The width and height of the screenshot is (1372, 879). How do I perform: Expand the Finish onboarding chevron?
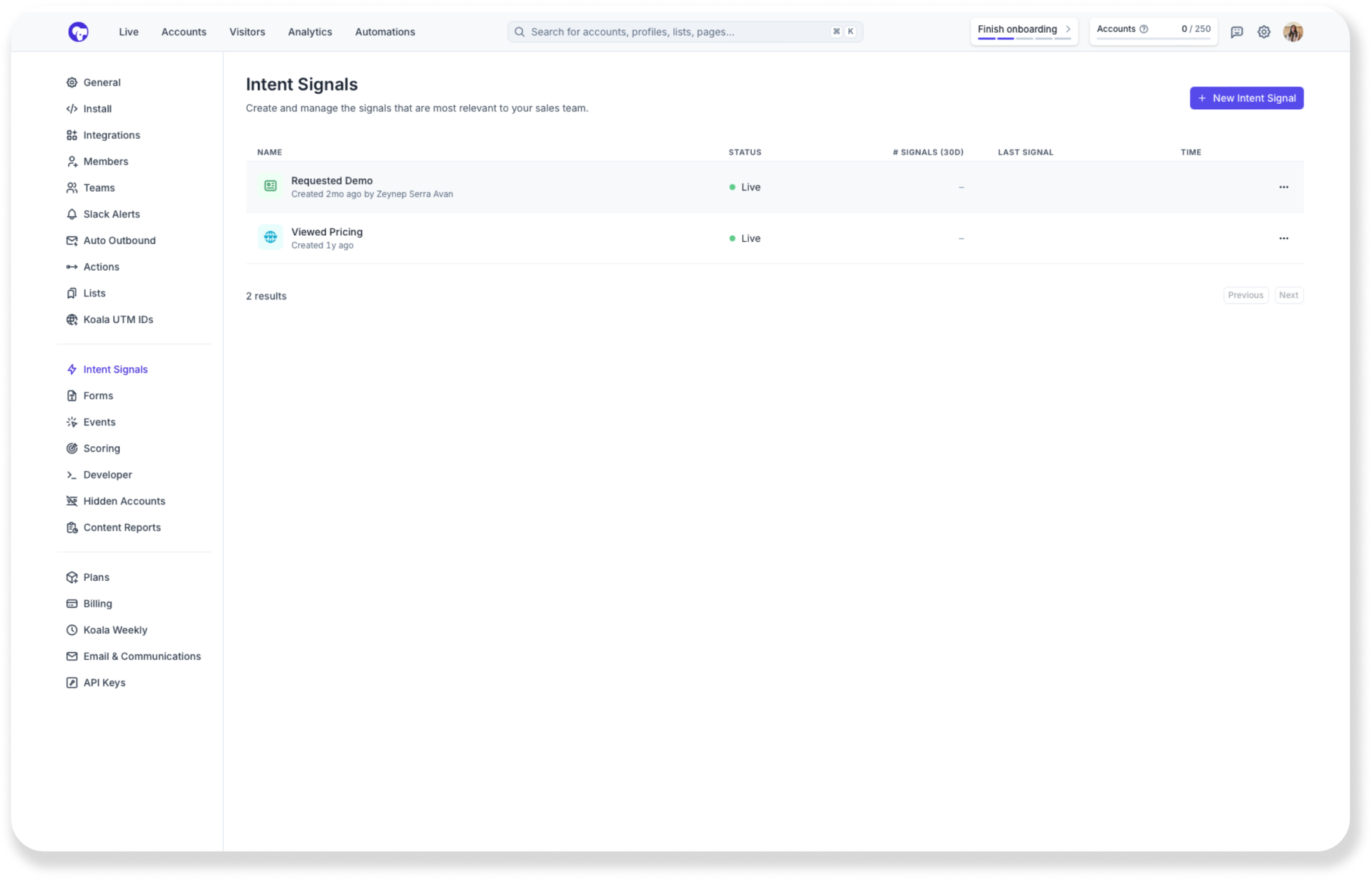1068,29
